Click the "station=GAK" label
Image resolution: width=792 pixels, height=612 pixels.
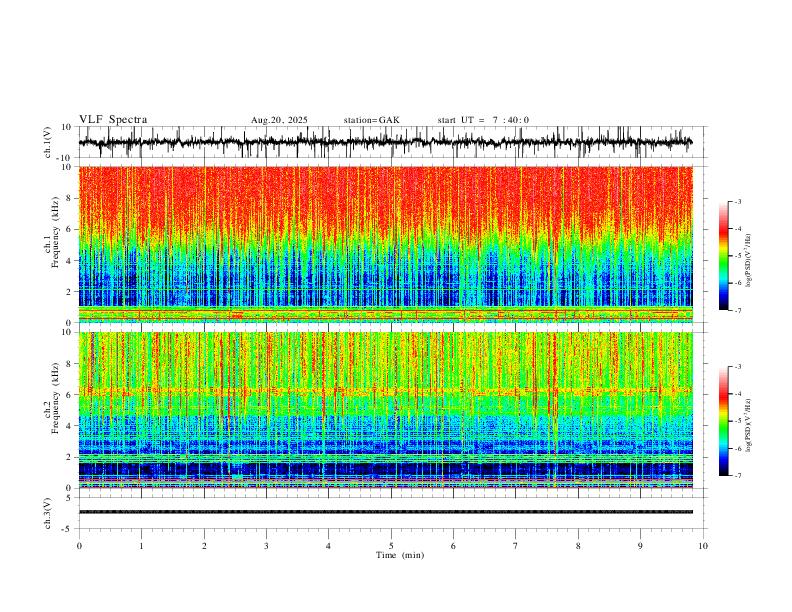[371, 120]
